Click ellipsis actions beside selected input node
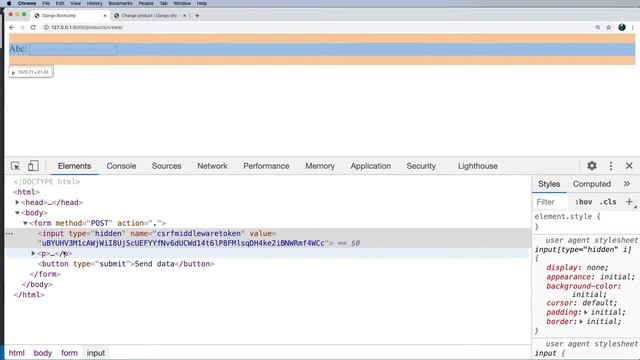The height and width of the screenshot is (360, 640). (9, 234)
